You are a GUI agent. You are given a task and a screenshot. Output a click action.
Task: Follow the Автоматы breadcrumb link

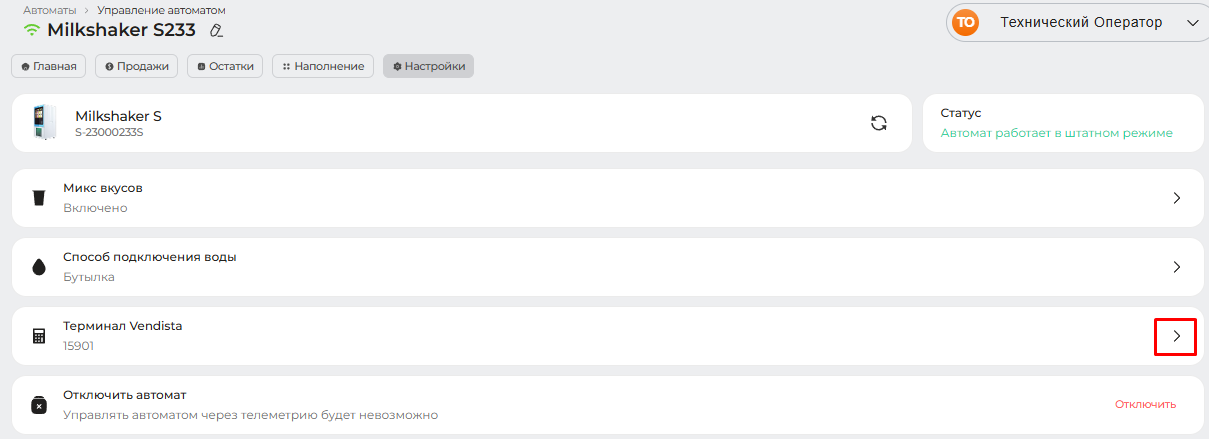click(50, 10)
